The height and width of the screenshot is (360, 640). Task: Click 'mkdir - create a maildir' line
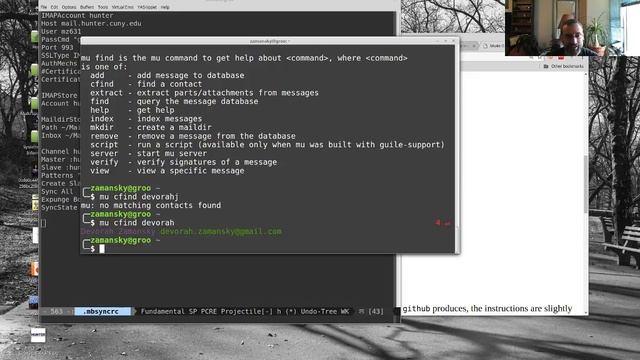pos(151,127)
